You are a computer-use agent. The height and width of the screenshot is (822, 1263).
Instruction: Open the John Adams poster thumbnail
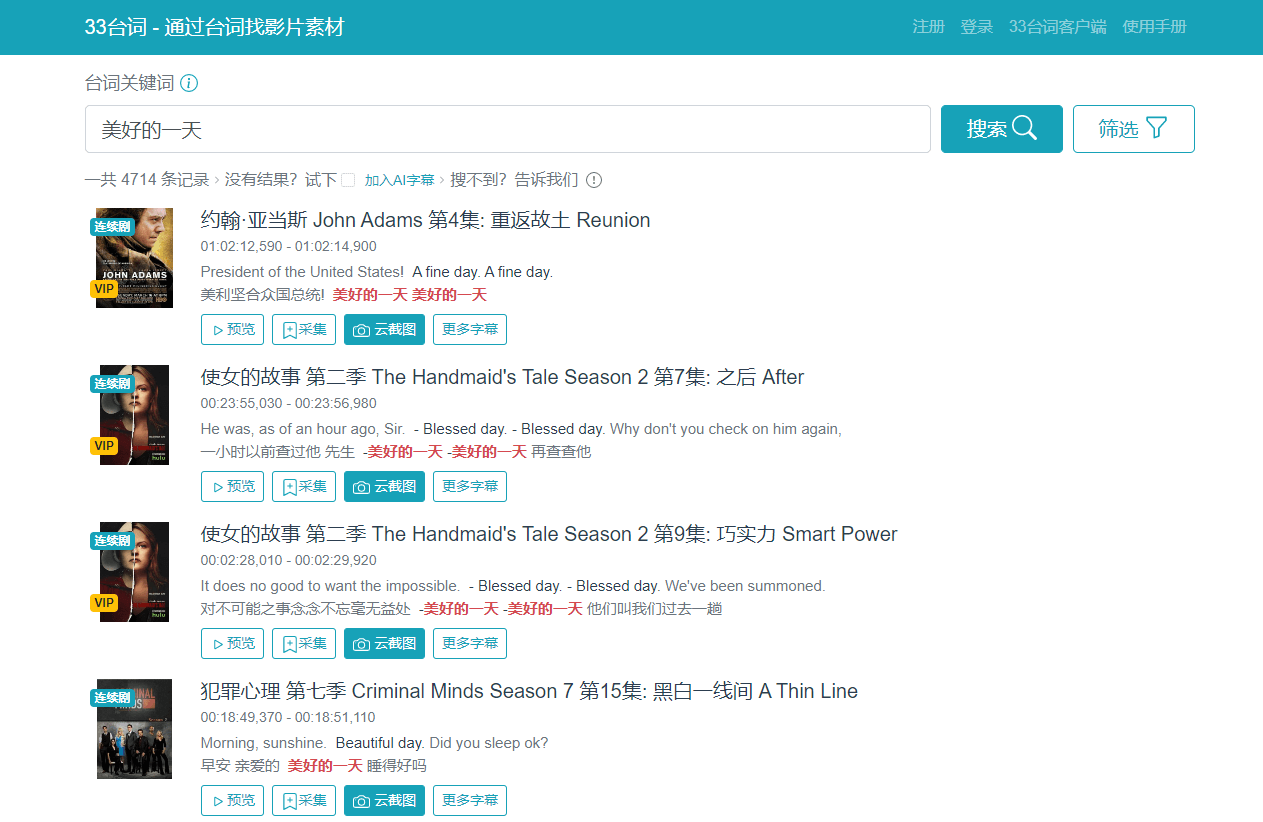click(134, 258)
